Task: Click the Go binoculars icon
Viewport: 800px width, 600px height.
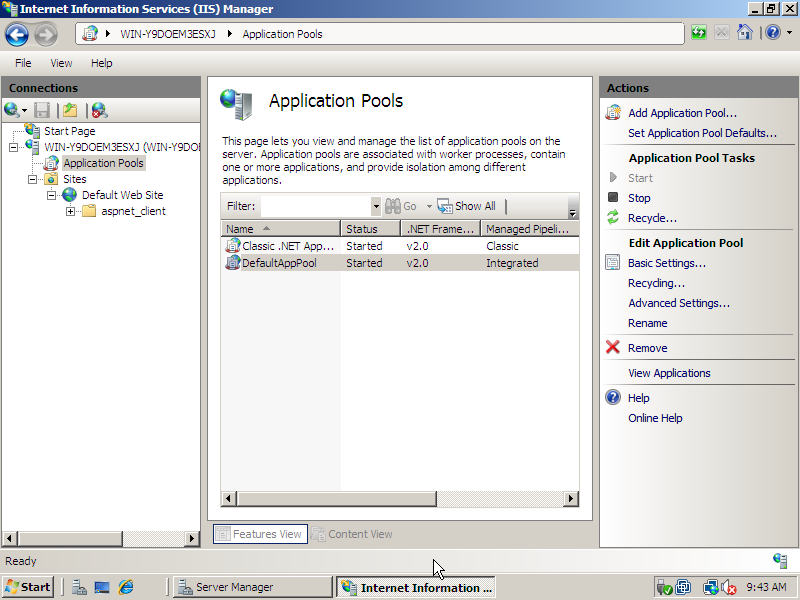Action: tap(392, 206)
